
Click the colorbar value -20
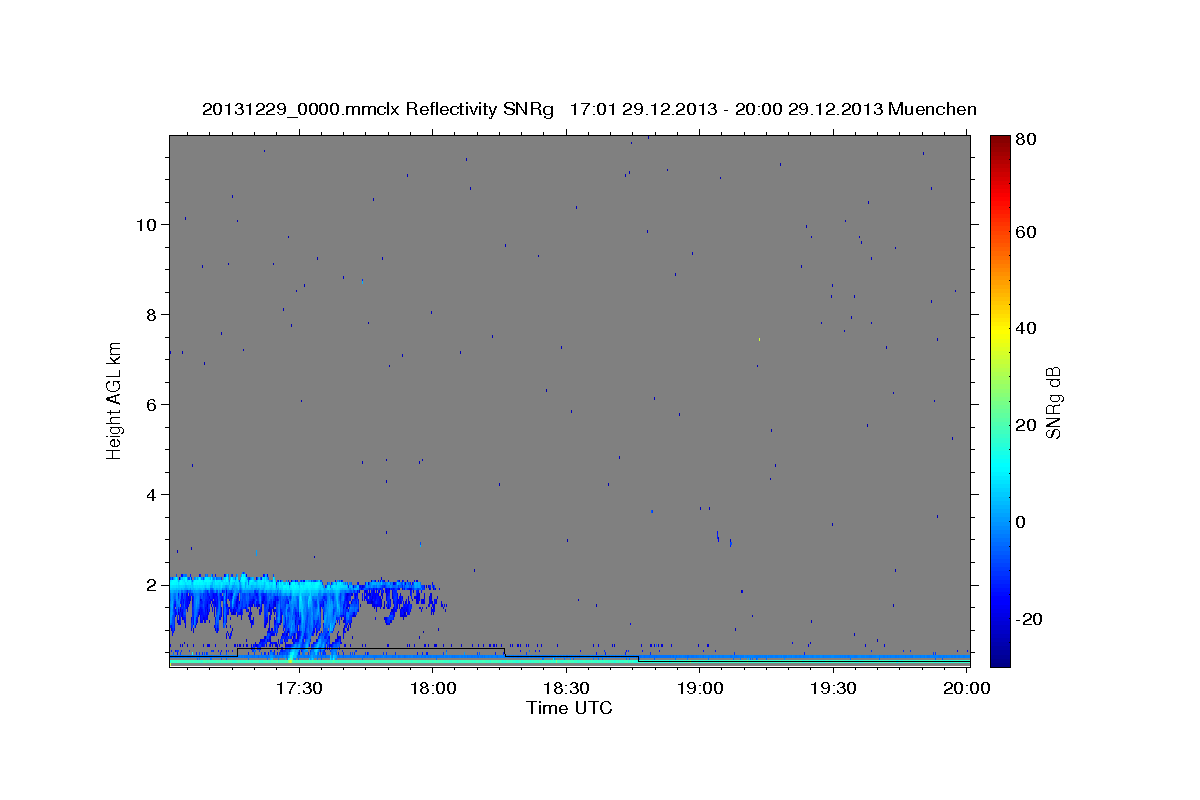tap(1029, 619)
